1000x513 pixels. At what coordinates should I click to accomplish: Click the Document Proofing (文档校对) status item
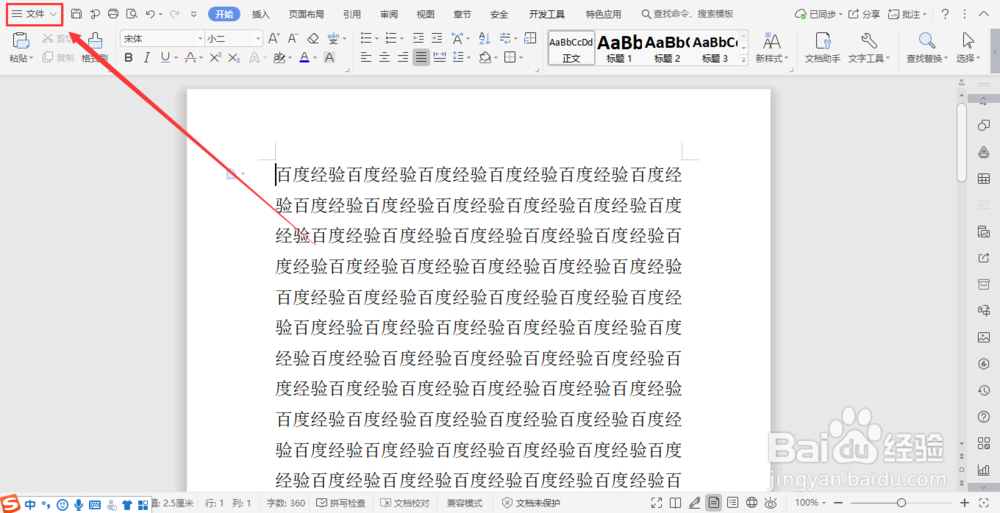(405, 503)
